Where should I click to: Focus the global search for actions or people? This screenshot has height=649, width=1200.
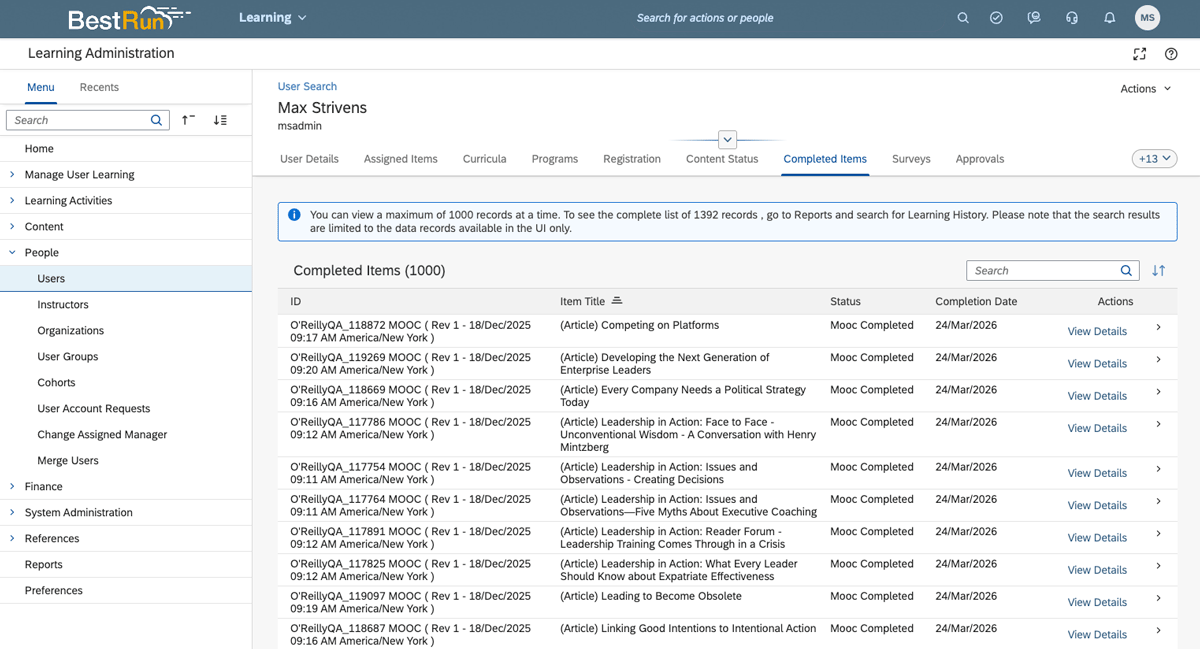[705, 18]
